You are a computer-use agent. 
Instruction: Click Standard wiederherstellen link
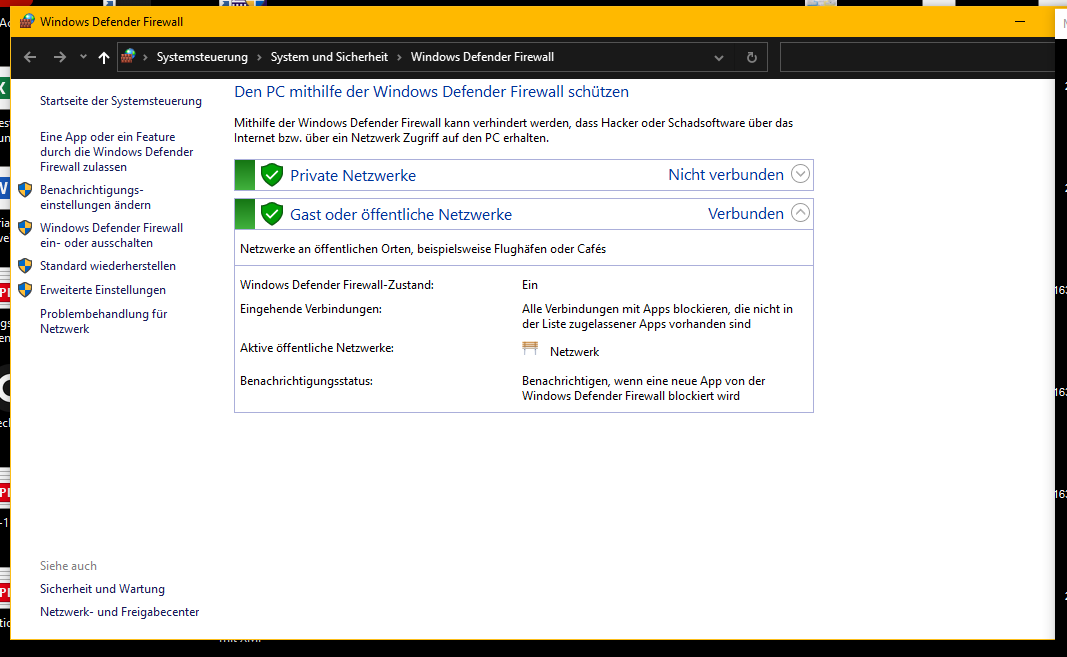click(108, 266)
